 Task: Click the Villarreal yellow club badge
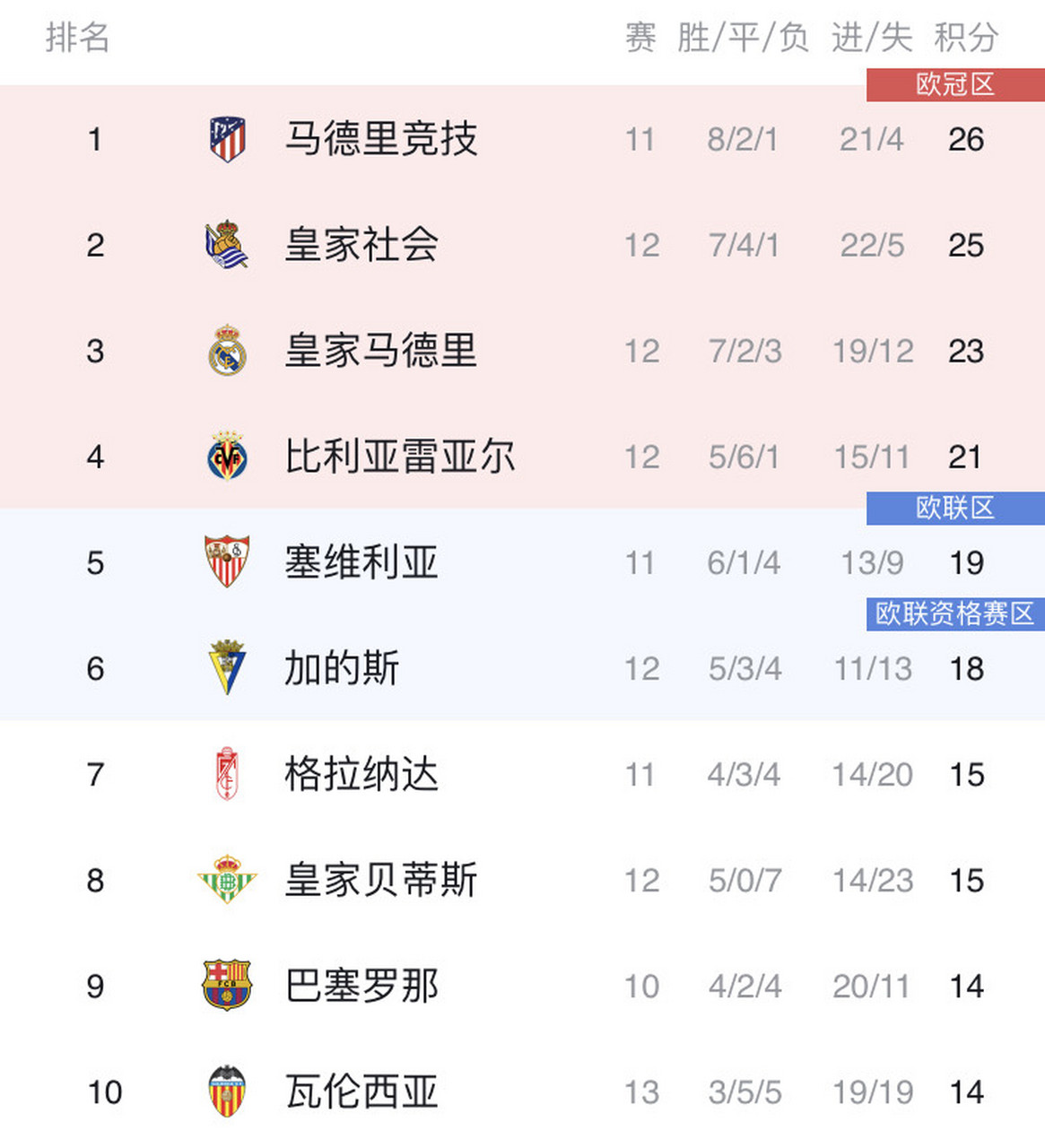coord(227,457)
